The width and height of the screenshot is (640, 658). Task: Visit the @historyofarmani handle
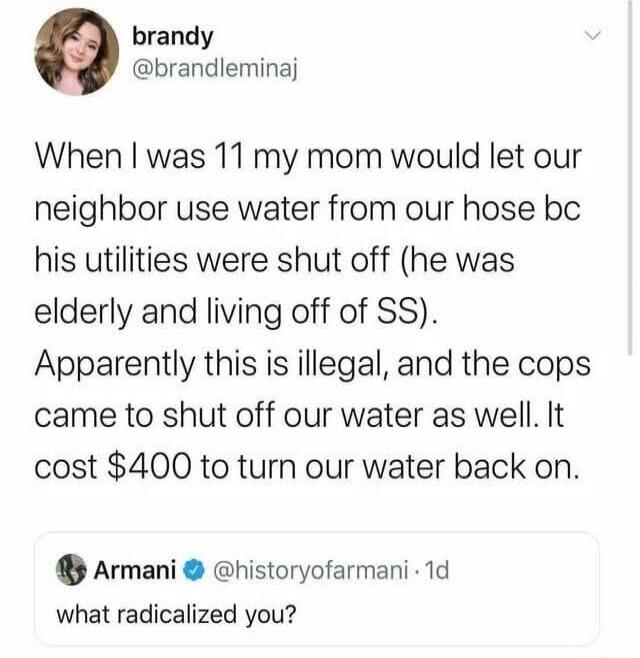tap(311, 570)
